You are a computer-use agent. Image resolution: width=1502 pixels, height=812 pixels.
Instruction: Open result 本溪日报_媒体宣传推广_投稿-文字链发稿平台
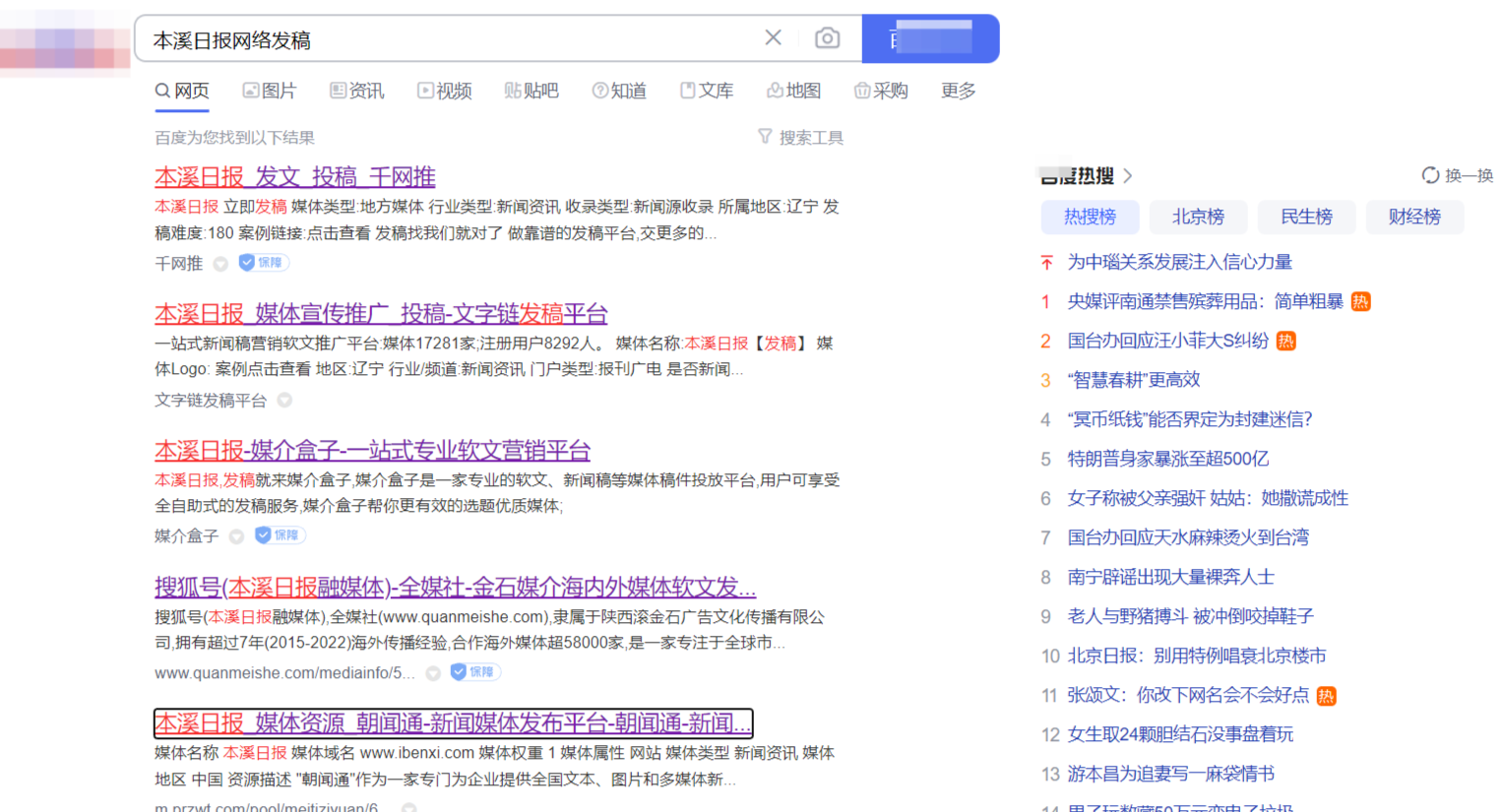pyautogui.click(x=381, y=314)
